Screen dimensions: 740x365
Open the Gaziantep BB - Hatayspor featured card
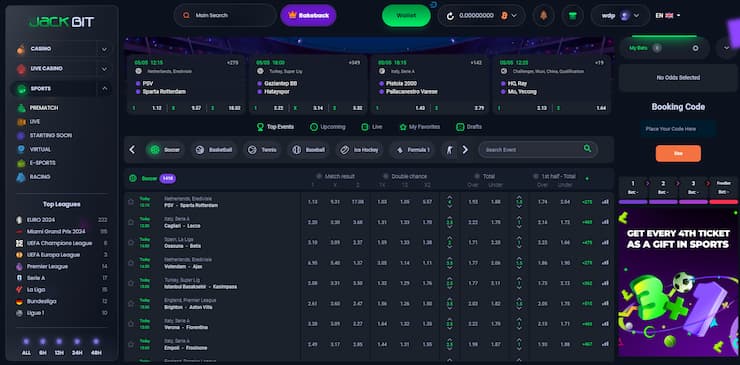[307, 85]
